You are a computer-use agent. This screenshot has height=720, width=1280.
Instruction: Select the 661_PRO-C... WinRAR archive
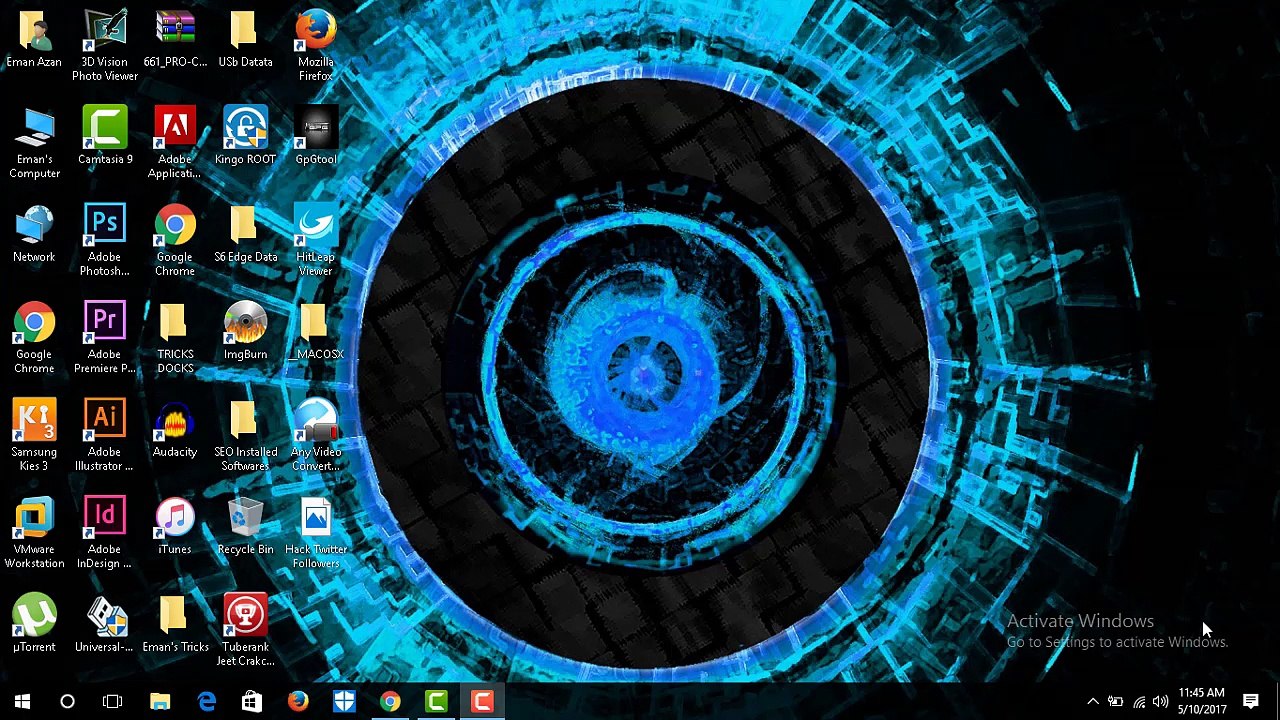[175, 40]
